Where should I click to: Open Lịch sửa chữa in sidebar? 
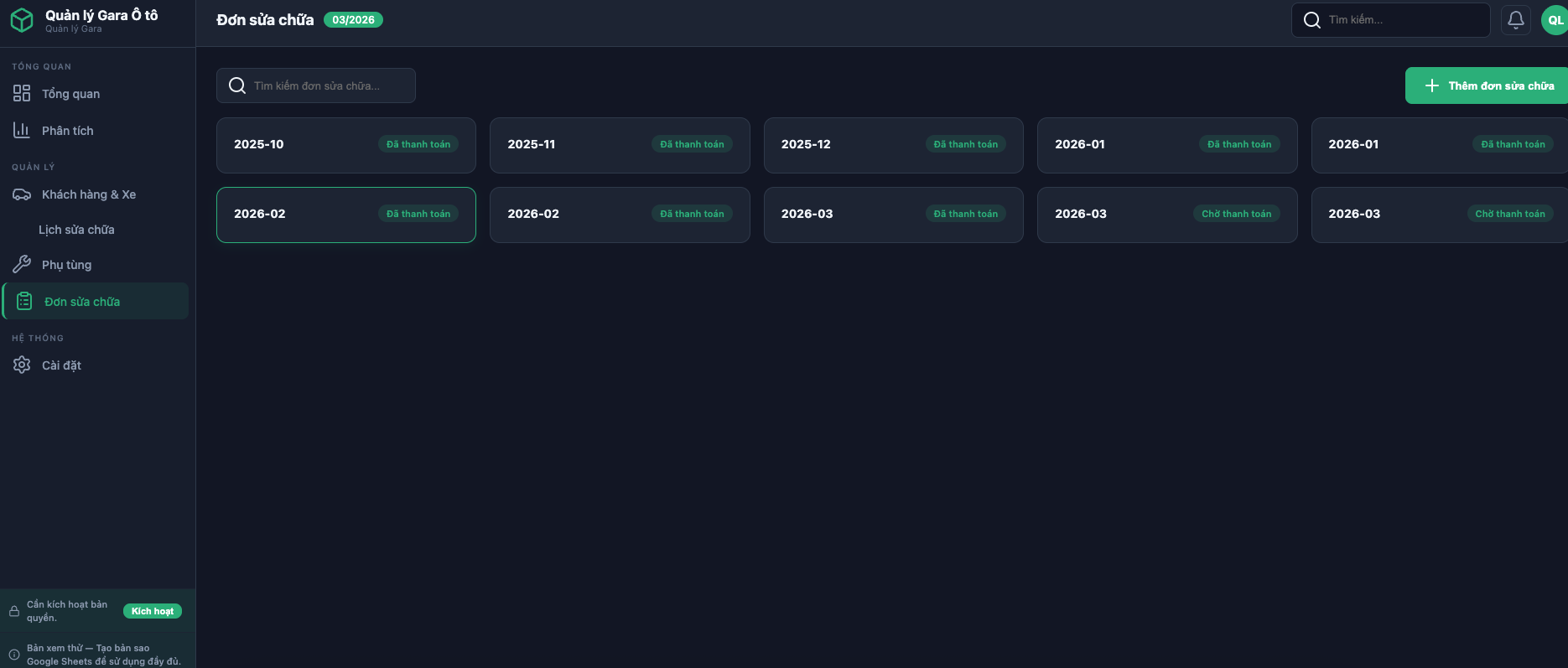point(76,230)
